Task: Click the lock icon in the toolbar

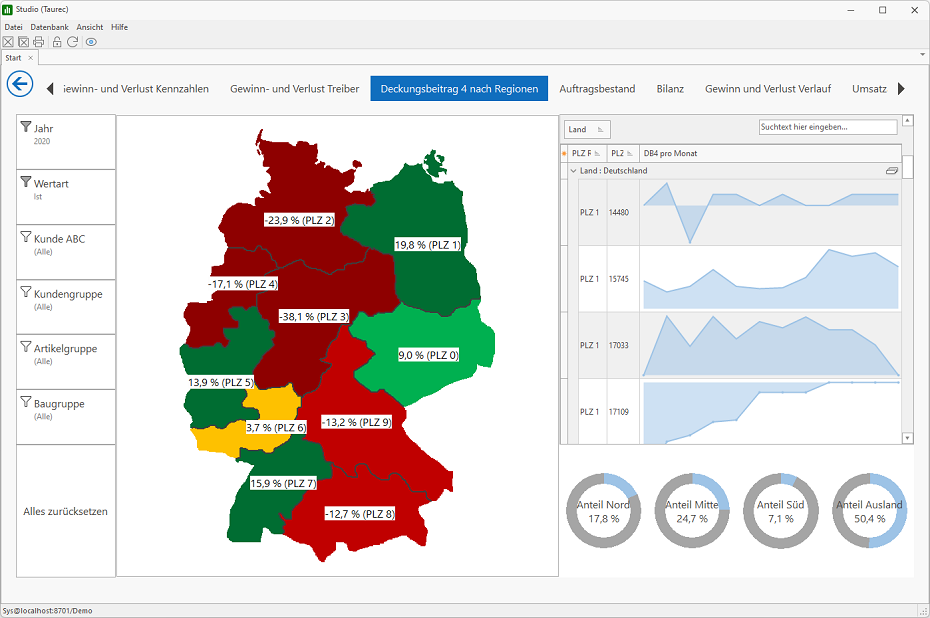Action: (57, 42)
